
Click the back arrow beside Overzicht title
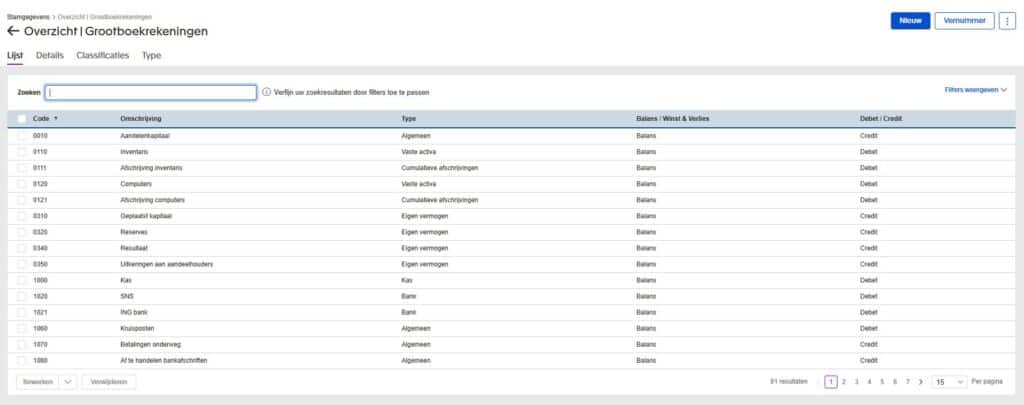click(x=13, y=32)
